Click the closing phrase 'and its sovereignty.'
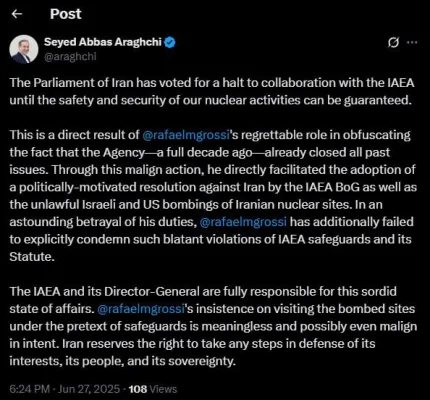 (x=182, y=361)
